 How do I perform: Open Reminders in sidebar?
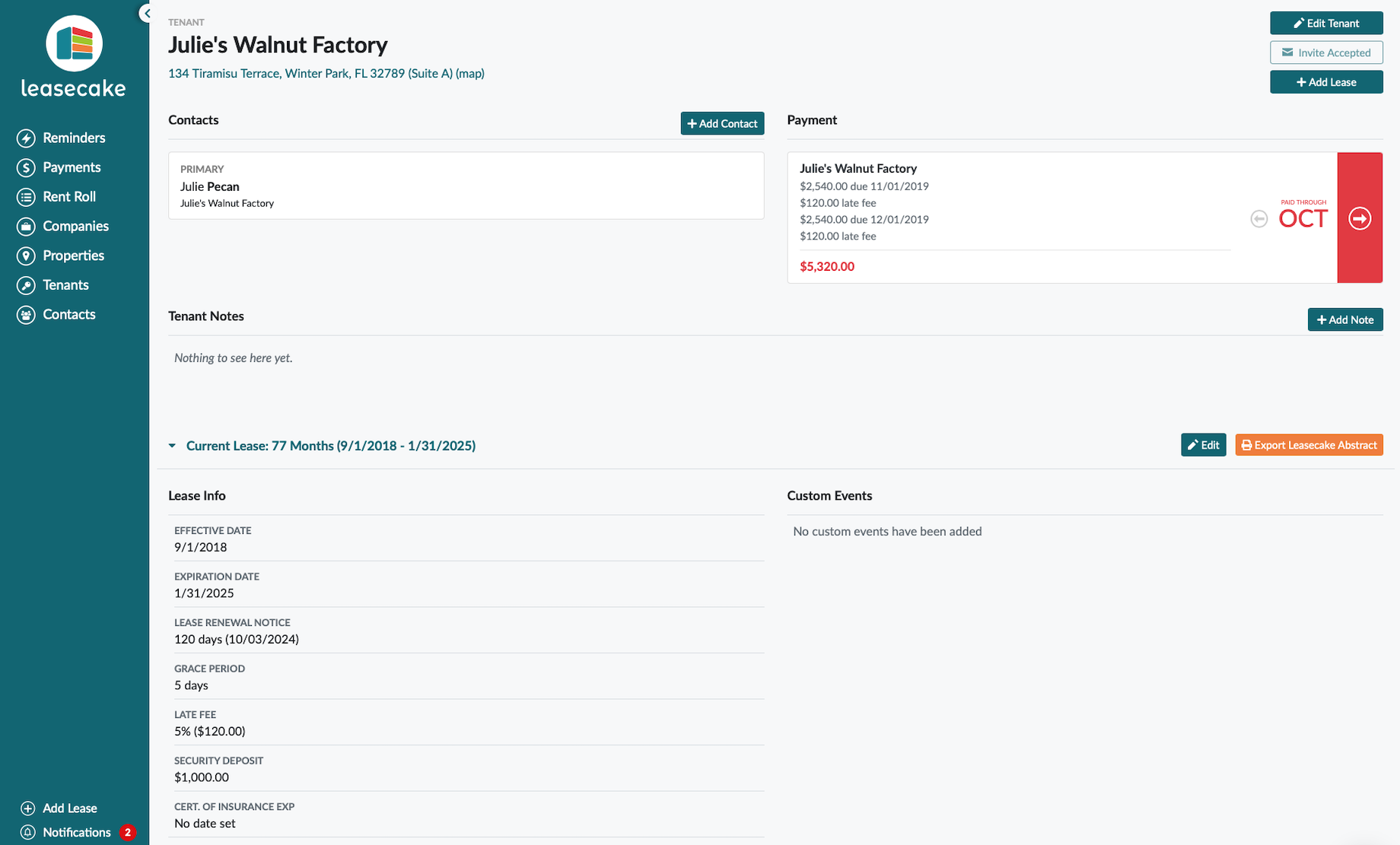(74, 138)
